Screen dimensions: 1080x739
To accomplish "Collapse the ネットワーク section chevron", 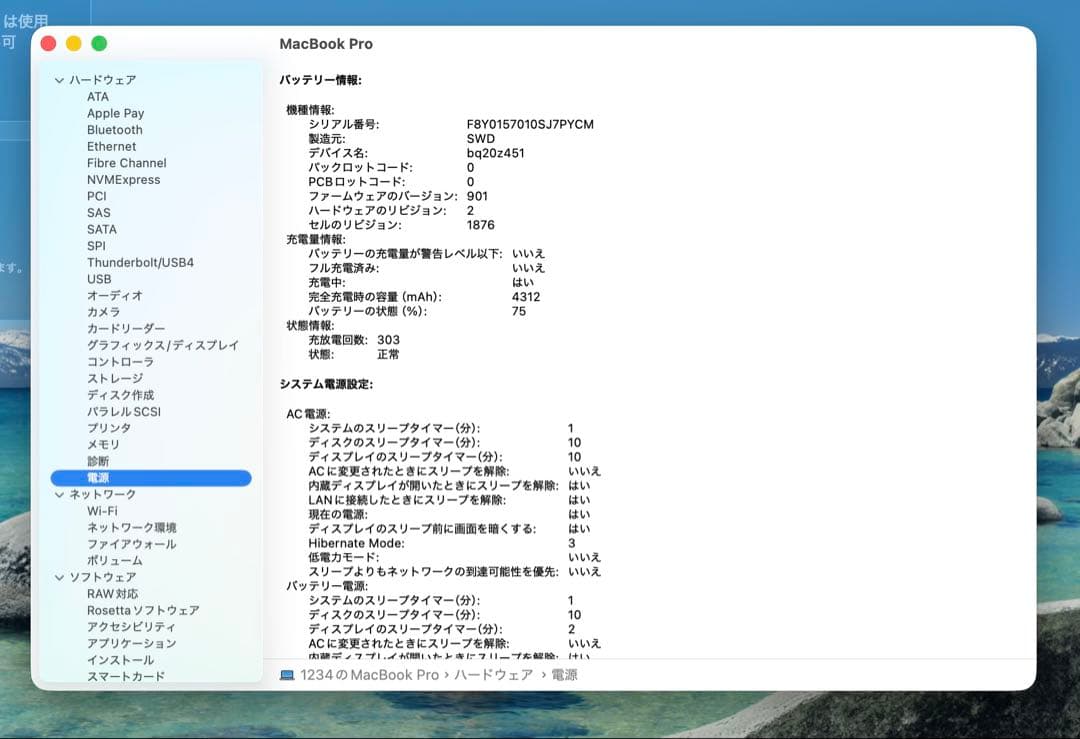I will click(59, 495).
